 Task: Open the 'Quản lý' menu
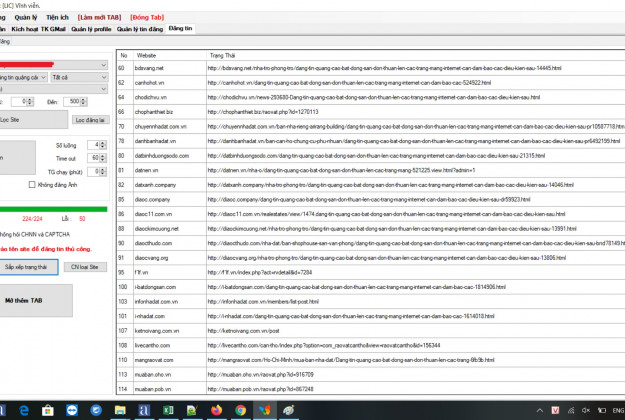26,17
